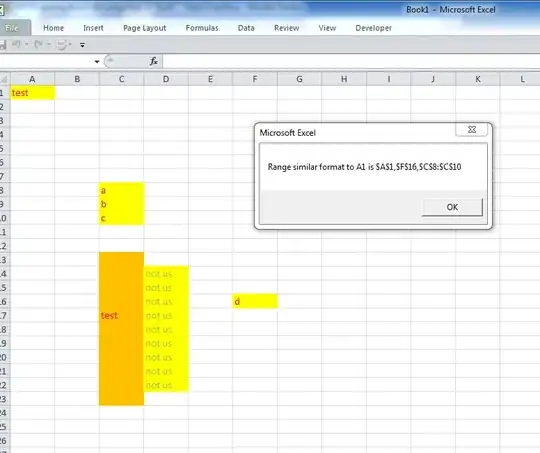Image resolution: width=540 pixels, height=453 pixels.
Task: Open the File tab
Action: (x=13, y=28)
